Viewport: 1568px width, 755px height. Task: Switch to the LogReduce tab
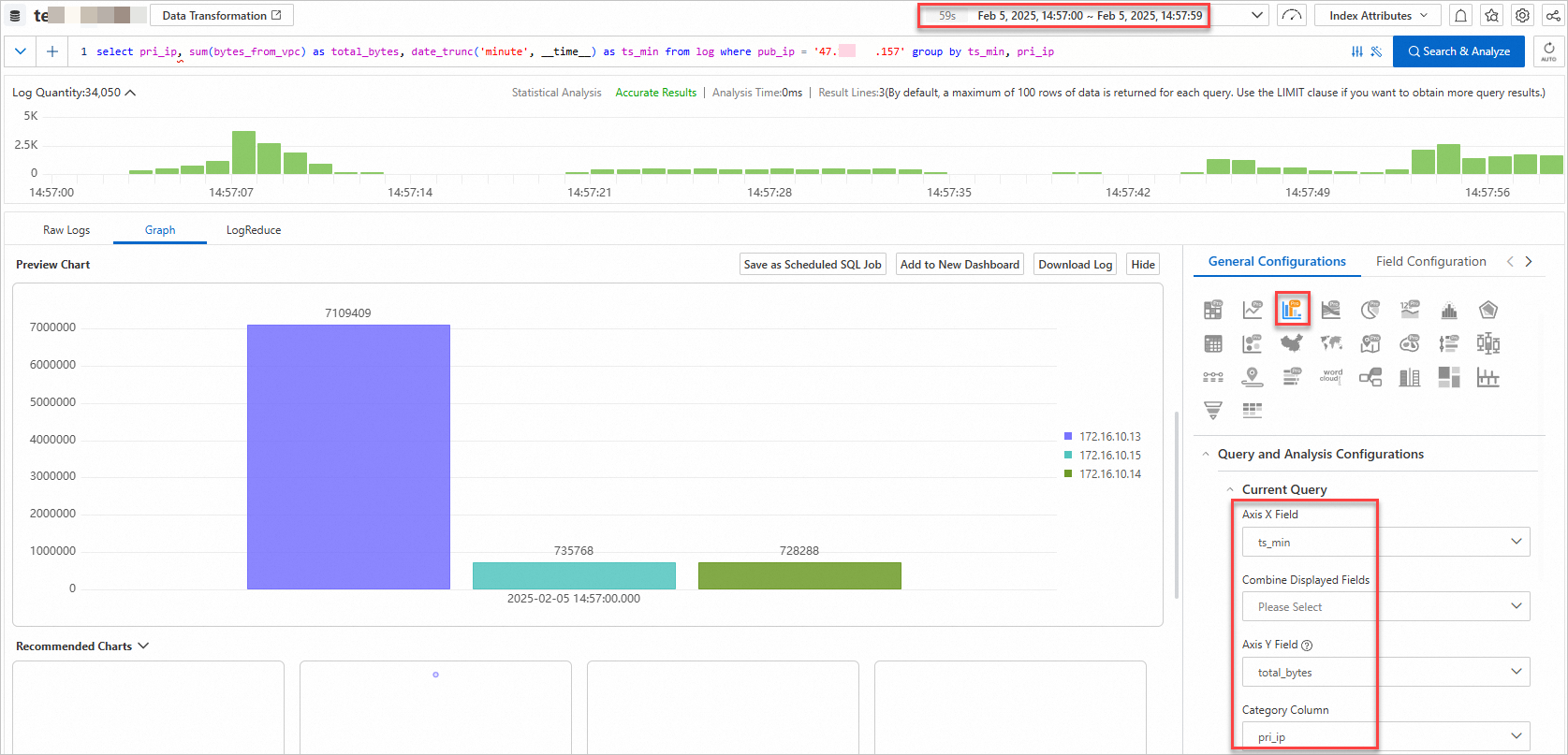(254, 230)
